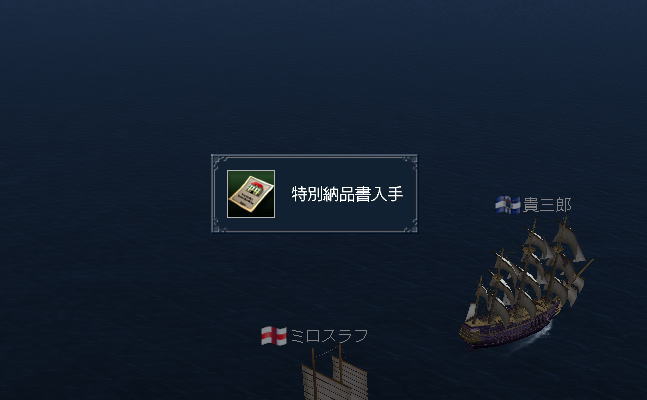The width and height of the screenshot is (647, 400).
Task: Target the purple-hulled galleon of 貴三郎
Action: coord(526,283)
